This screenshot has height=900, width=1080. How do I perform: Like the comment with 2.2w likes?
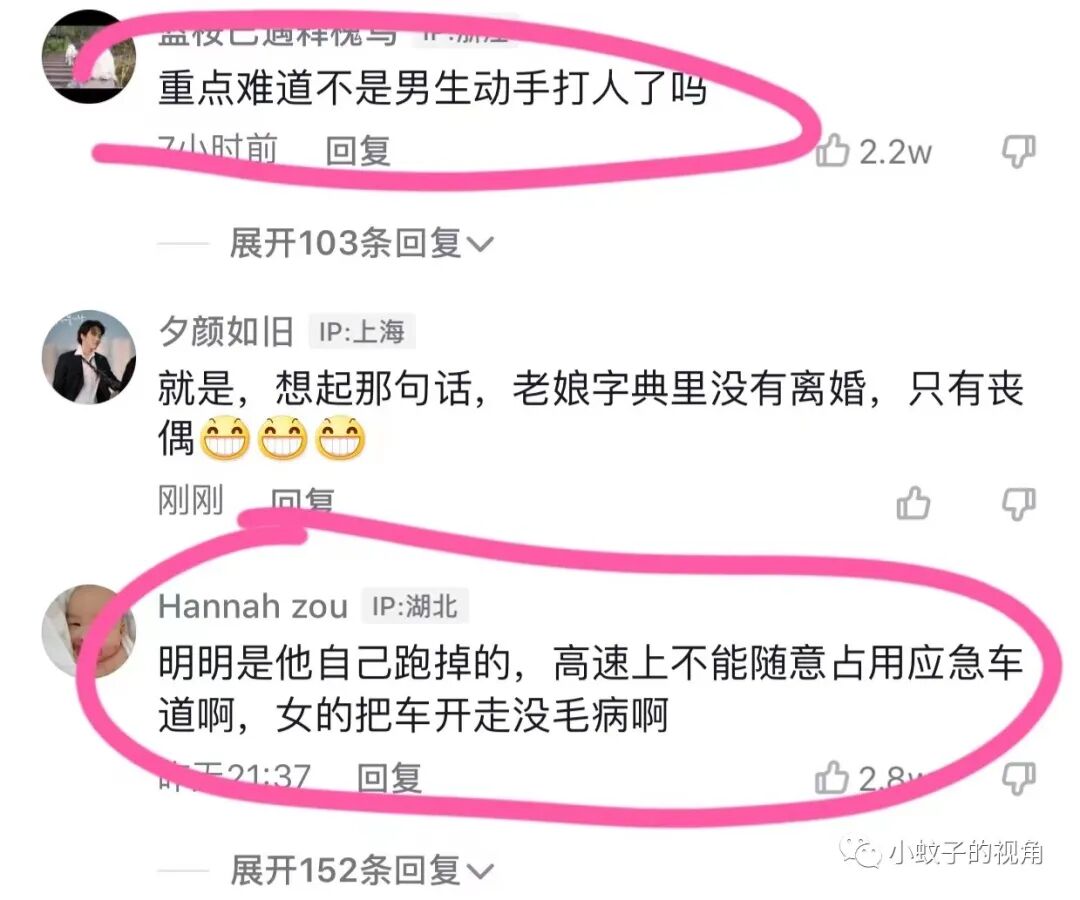(832, 150)
